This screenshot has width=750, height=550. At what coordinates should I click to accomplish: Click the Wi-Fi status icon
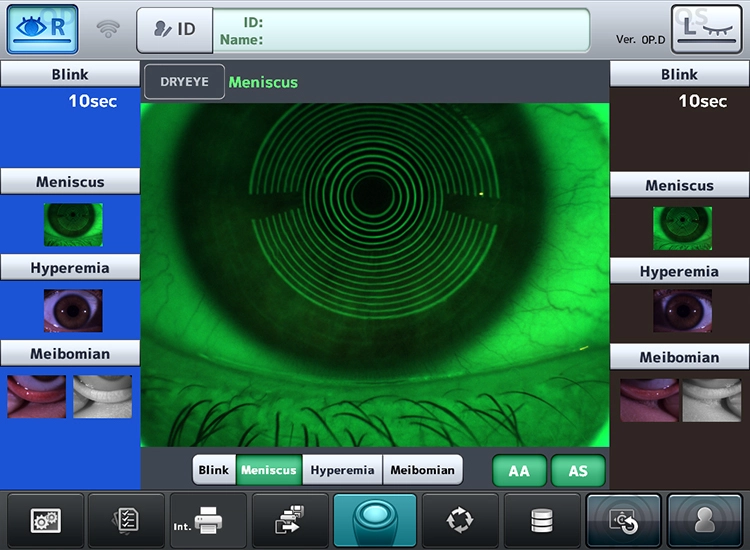tap(108, 29)
